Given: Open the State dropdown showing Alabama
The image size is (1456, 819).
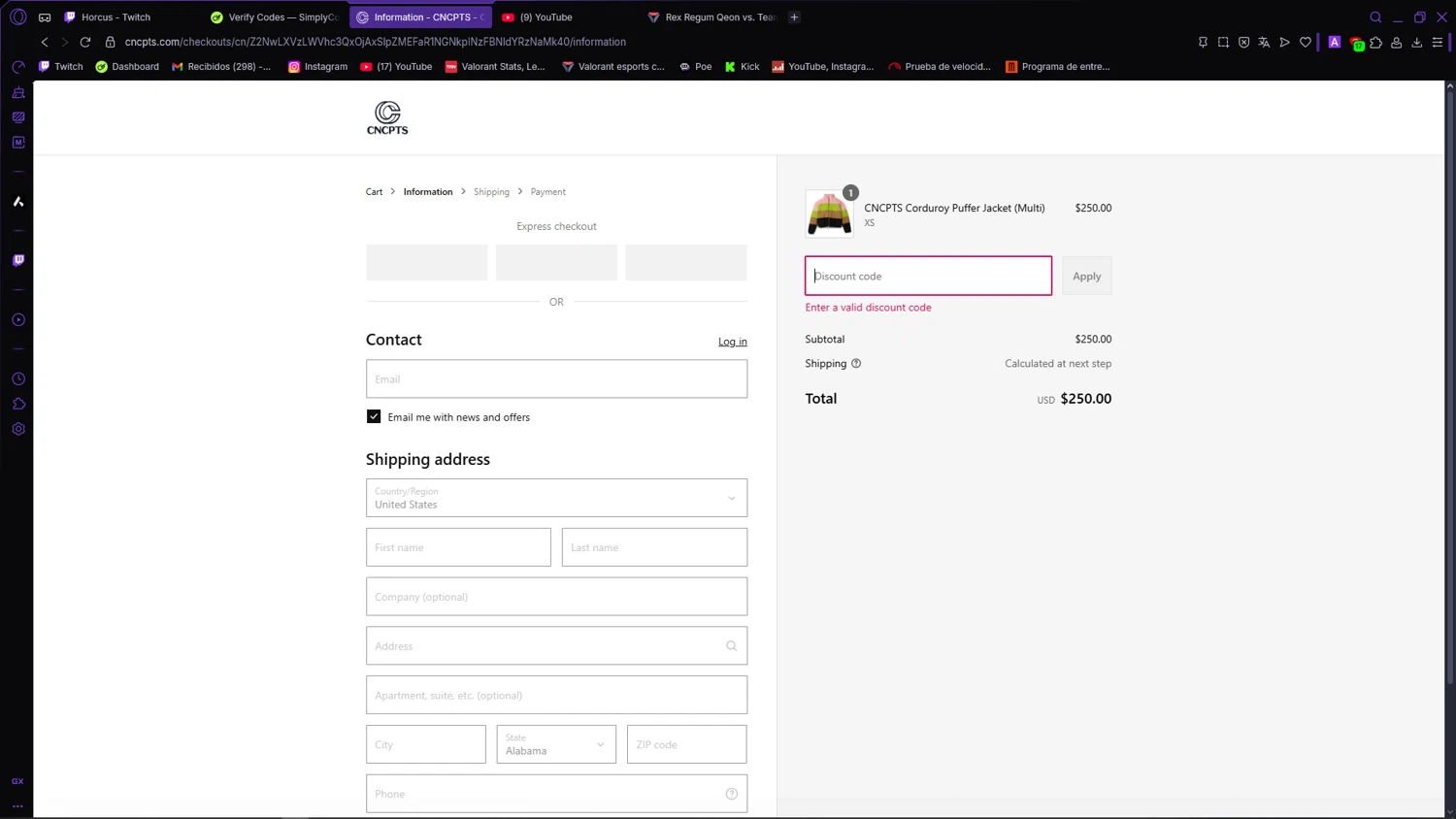Looking at the screenshot, I should tap(556, 744).
